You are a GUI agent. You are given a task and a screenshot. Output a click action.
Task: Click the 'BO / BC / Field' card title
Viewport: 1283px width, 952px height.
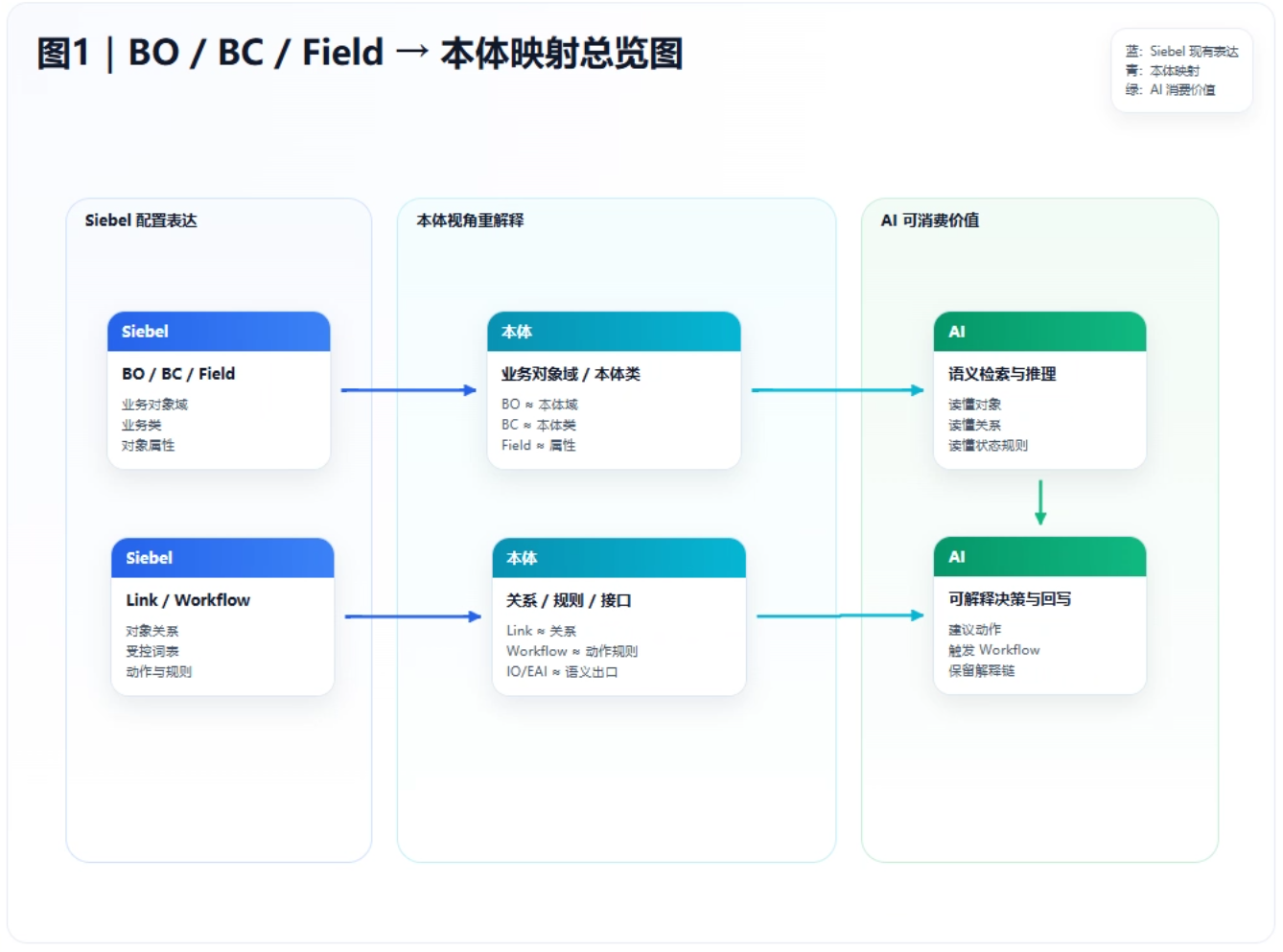pyautogui.click(x=178, y=374)
